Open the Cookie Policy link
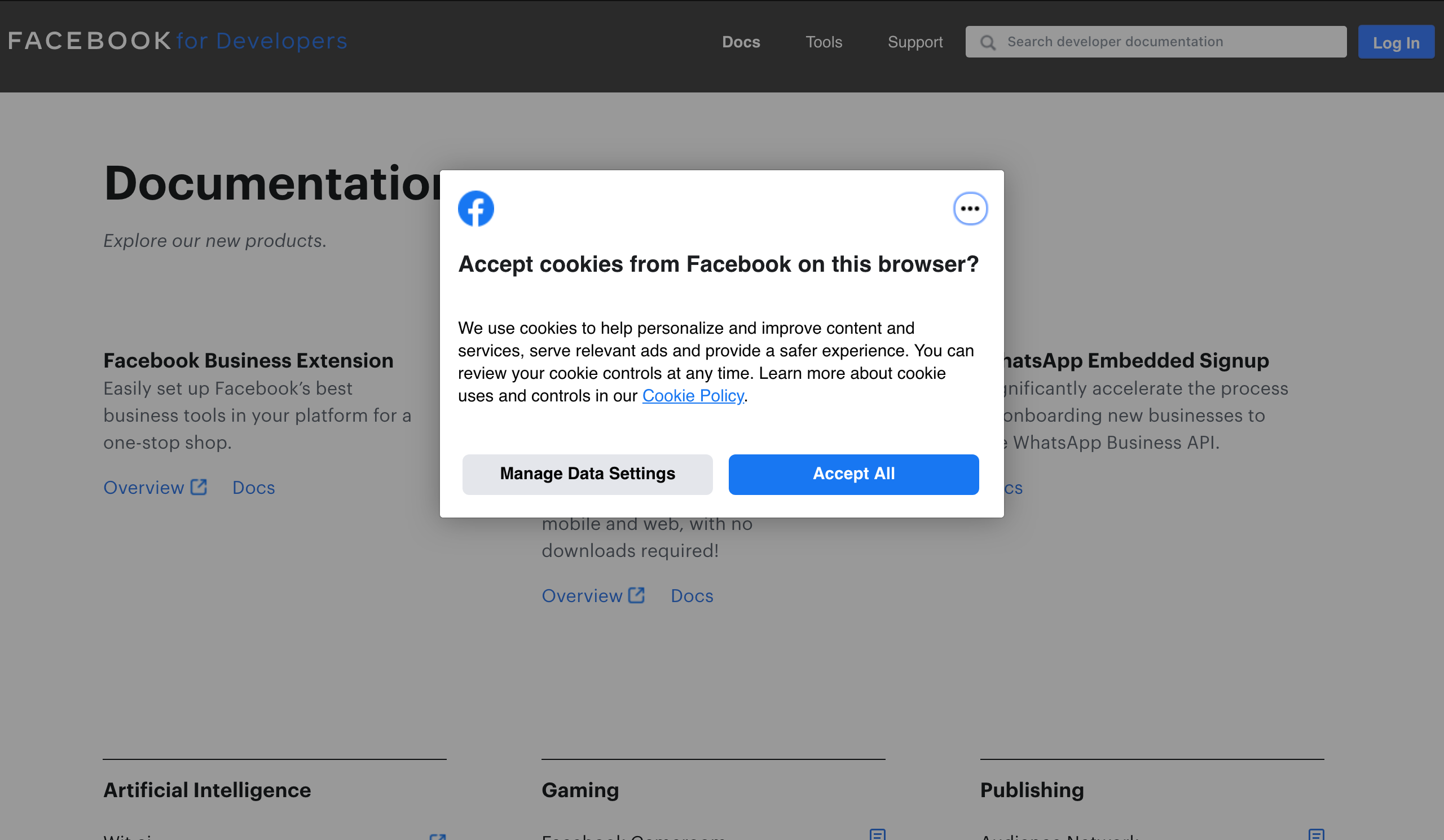1444x840 pixels. [x=693, y=395]
